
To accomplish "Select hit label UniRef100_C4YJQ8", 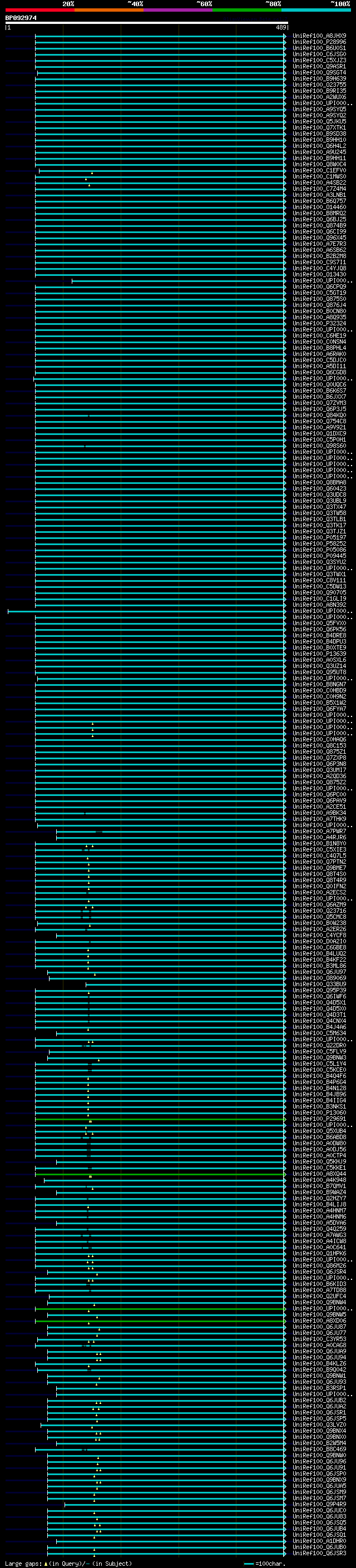I will point(319,269).
